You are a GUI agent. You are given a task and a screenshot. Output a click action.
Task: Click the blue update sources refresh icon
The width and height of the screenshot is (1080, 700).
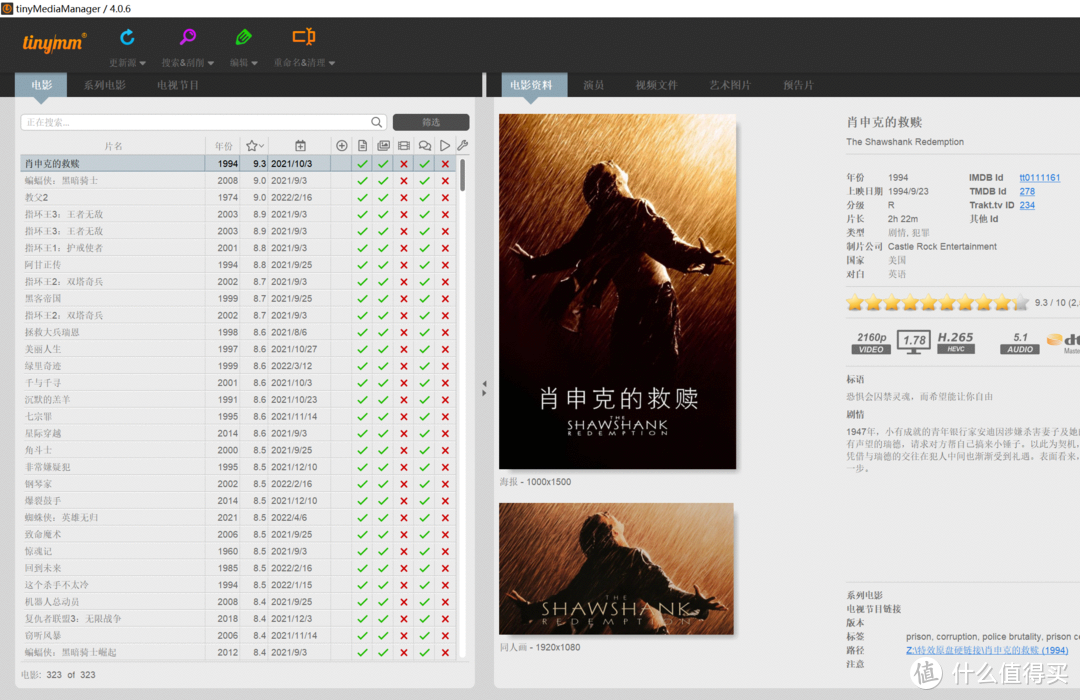click(127, 38)
